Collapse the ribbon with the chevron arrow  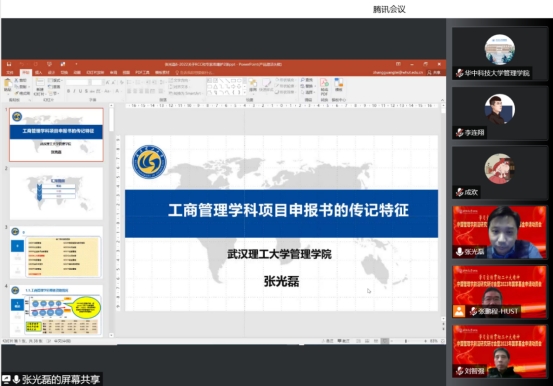point(442,100)
